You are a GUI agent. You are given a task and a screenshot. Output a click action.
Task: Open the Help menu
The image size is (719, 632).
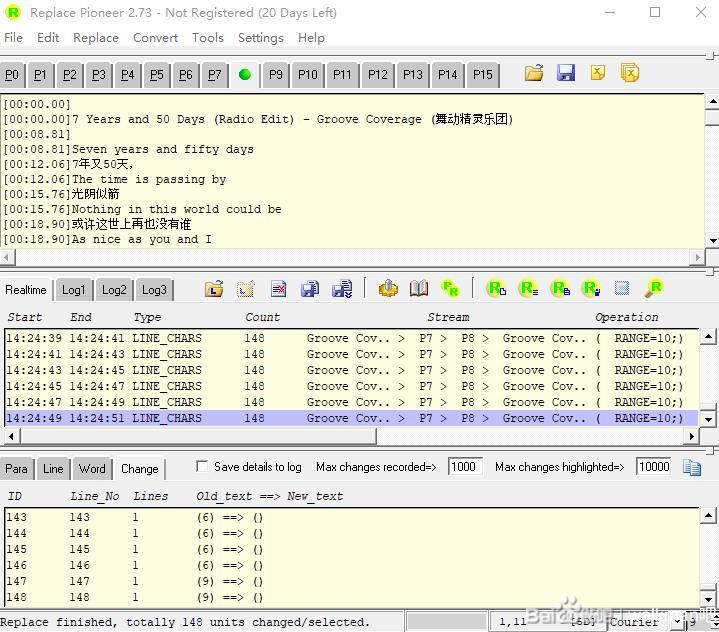[x=311, y=38]
